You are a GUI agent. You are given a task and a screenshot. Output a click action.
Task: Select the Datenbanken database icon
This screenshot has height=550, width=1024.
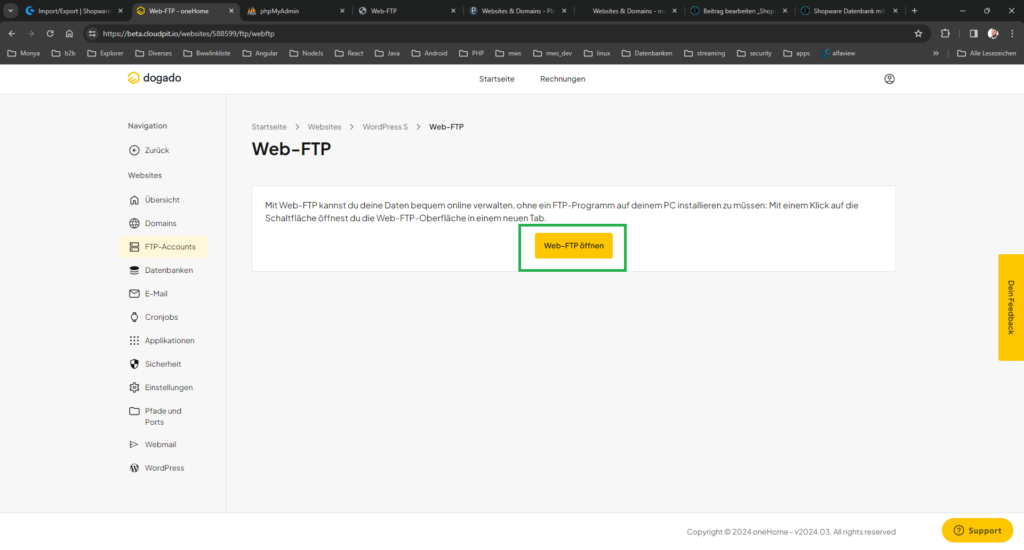tap(135, 270)
